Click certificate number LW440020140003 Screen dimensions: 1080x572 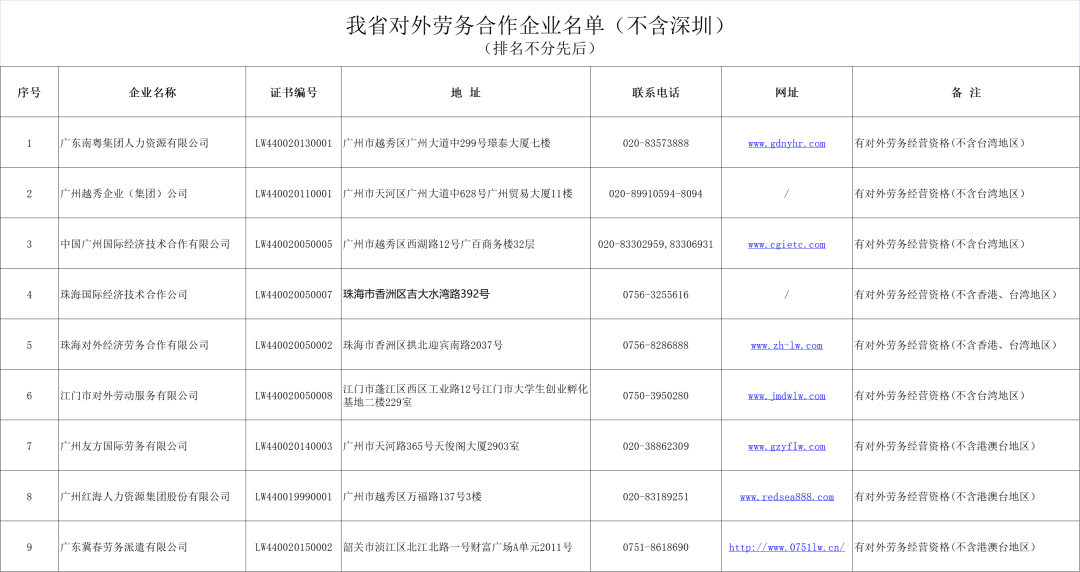(293, 446)
